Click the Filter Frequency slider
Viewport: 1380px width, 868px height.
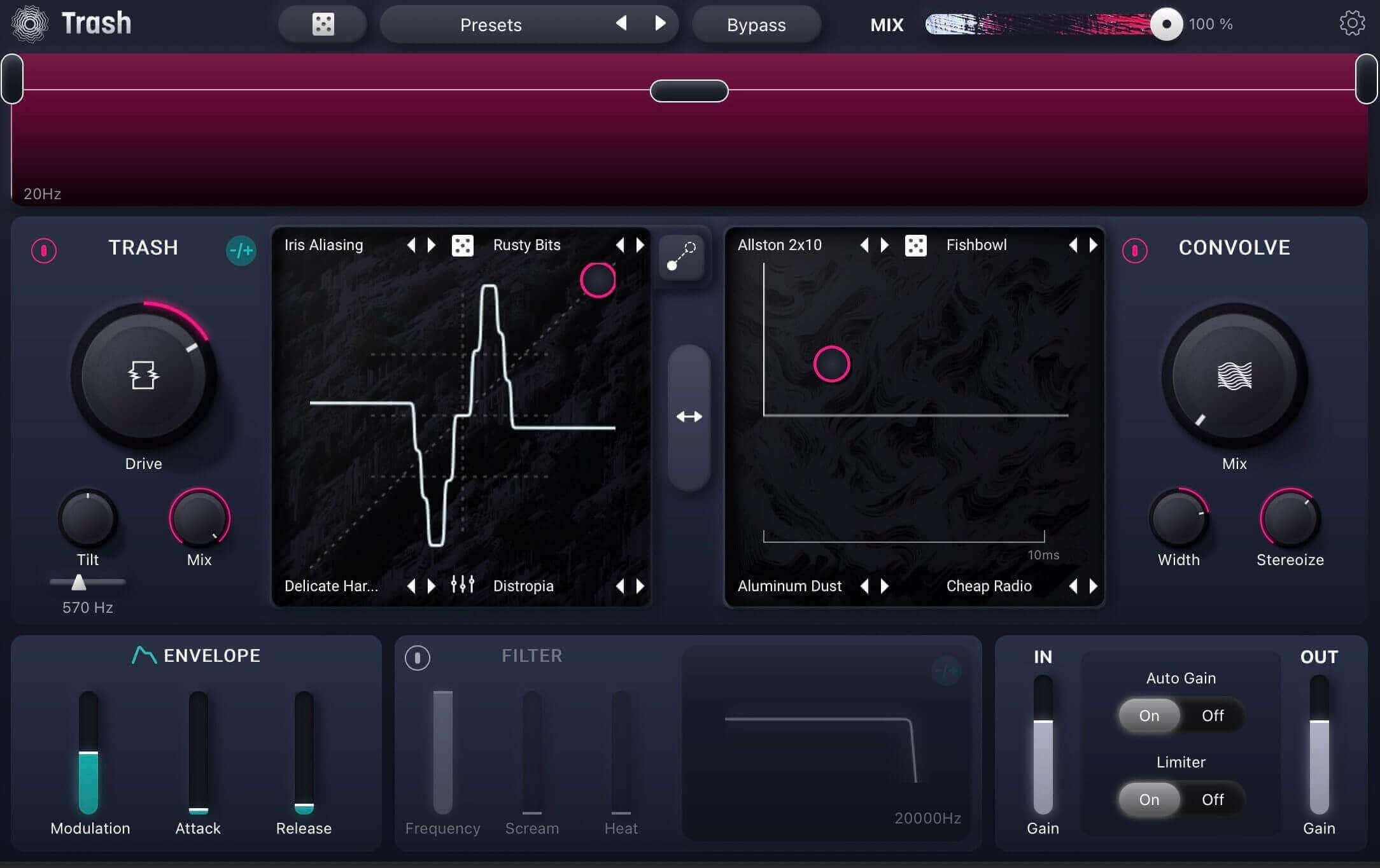(442, 753)
